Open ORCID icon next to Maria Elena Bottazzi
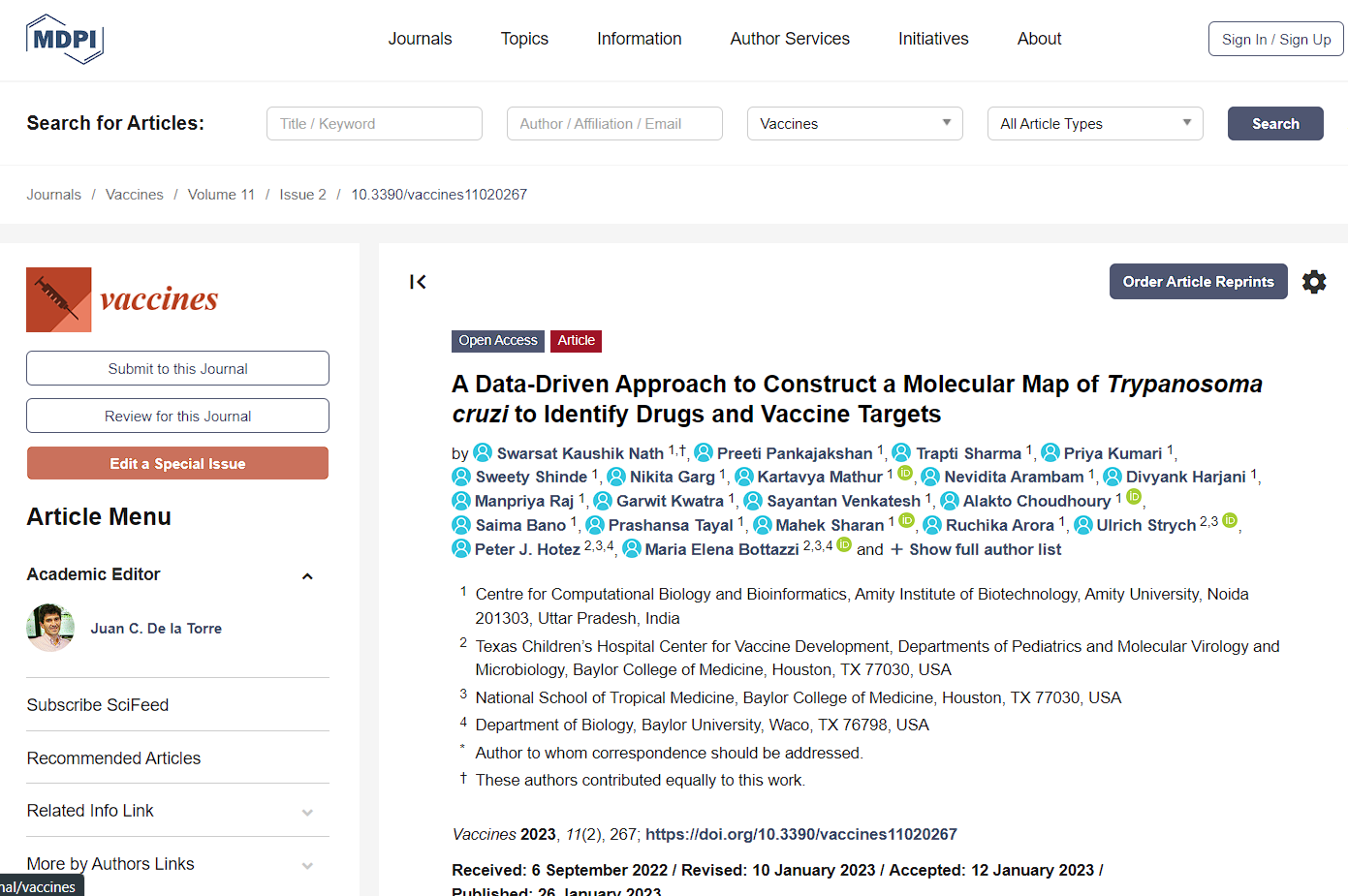 844,545
